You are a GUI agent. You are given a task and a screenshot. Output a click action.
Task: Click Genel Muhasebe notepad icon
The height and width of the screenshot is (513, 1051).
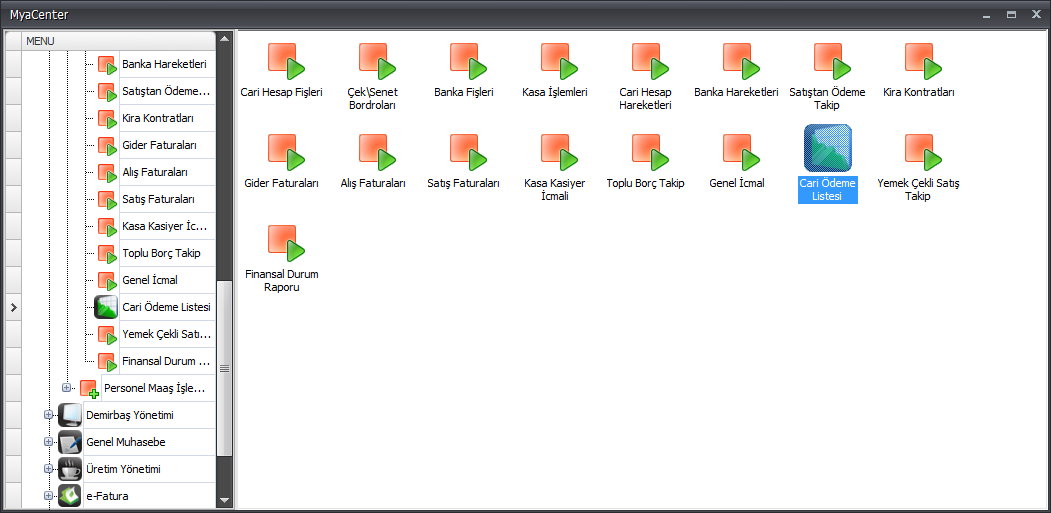[x=70, y=442]
